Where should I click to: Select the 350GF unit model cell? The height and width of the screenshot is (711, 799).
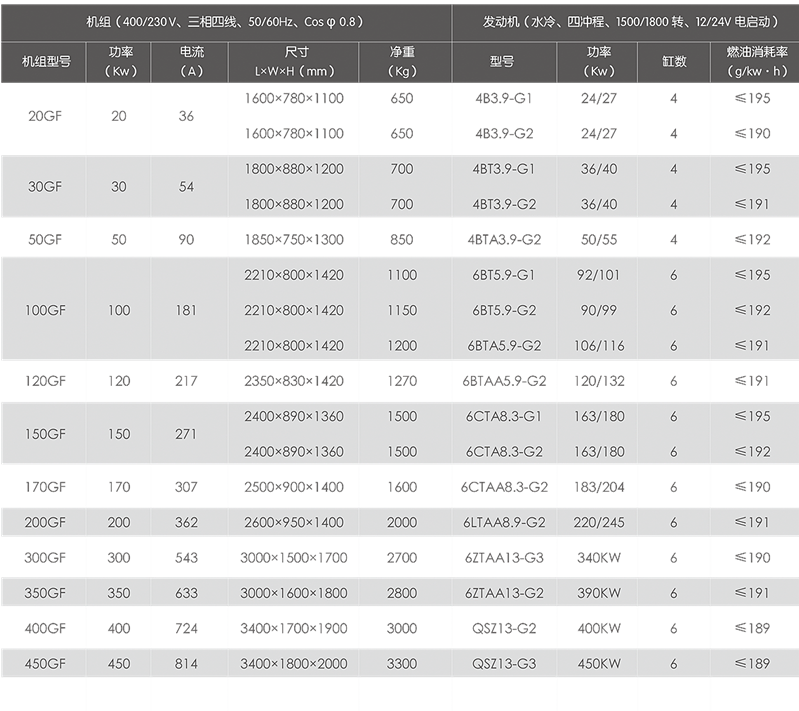pyautogui.click(x=45, y=593)
